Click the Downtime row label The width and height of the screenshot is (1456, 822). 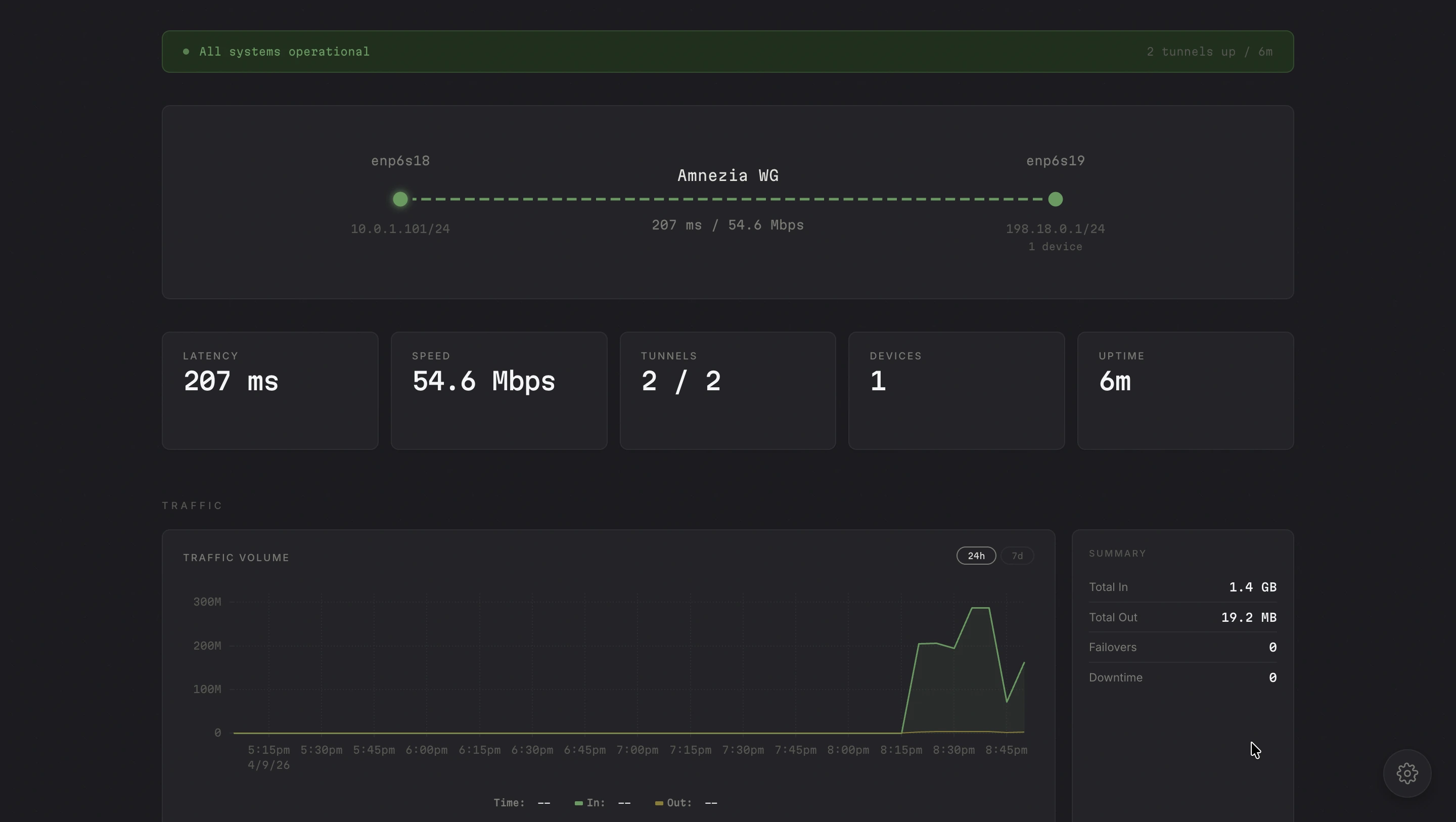click(x=1115, y=677)
